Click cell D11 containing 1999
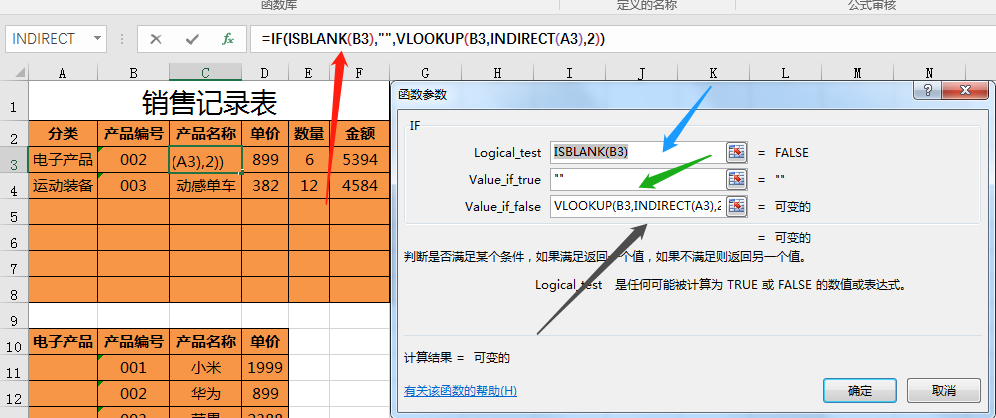The image size is (996, 418). pyautogui.click(x=265, y=368)
